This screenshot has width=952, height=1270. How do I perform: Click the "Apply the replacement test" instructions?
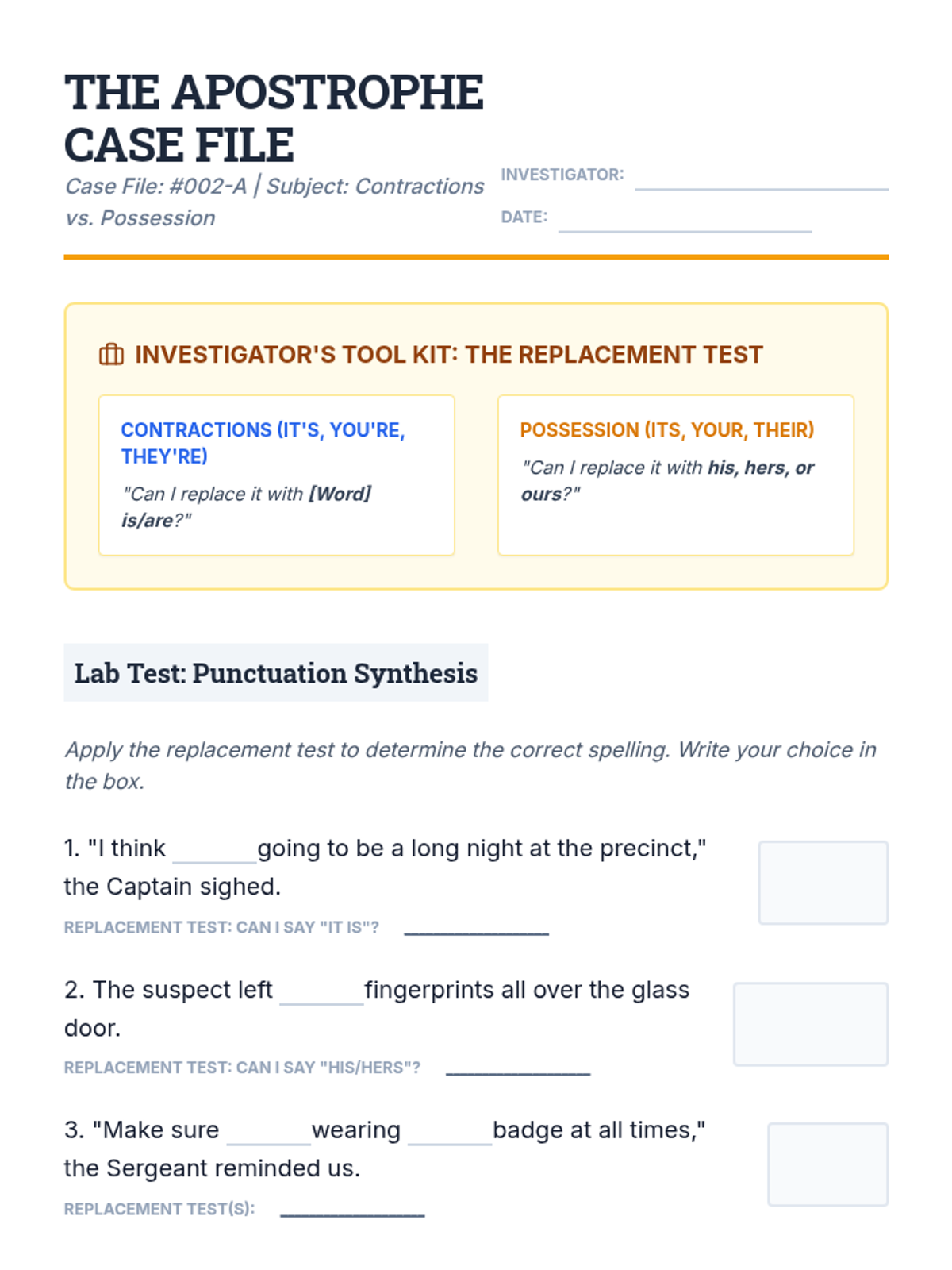(470, 765)
